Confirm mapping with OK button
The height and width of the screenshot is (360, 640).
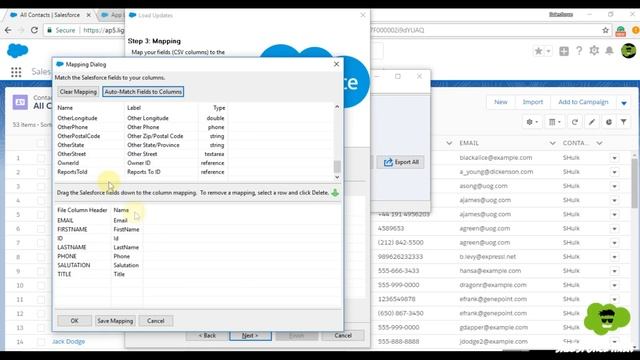click(74, 321)
